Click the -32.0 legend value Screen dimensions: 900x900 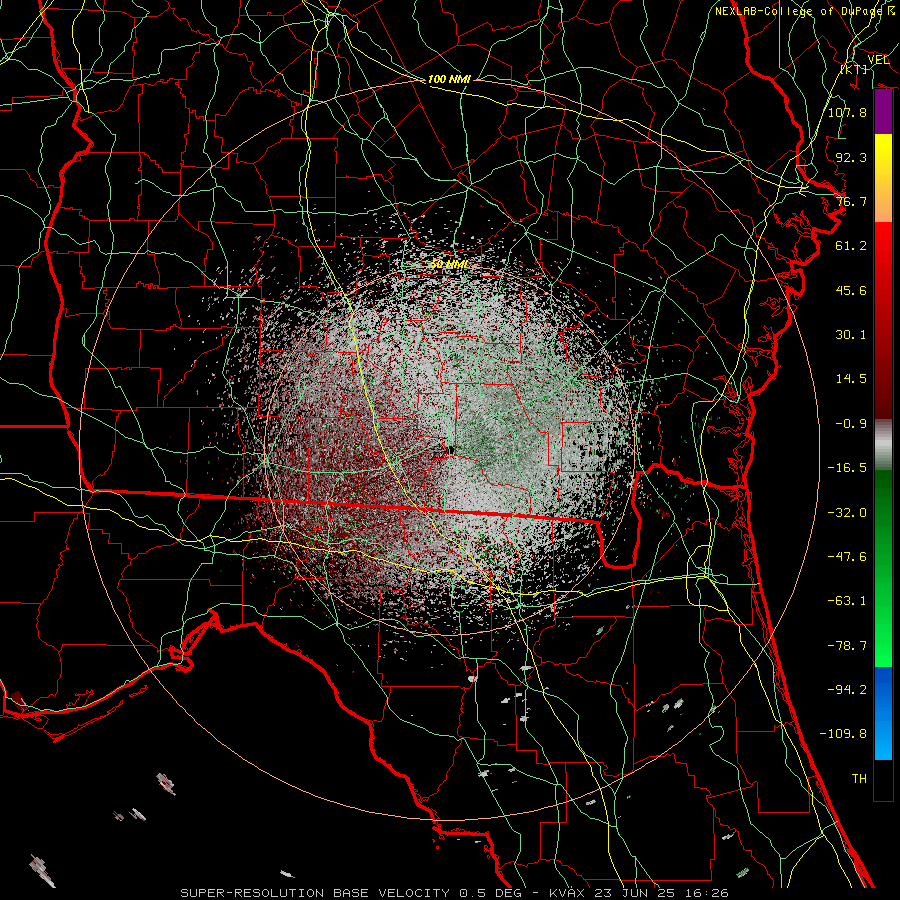848,513
